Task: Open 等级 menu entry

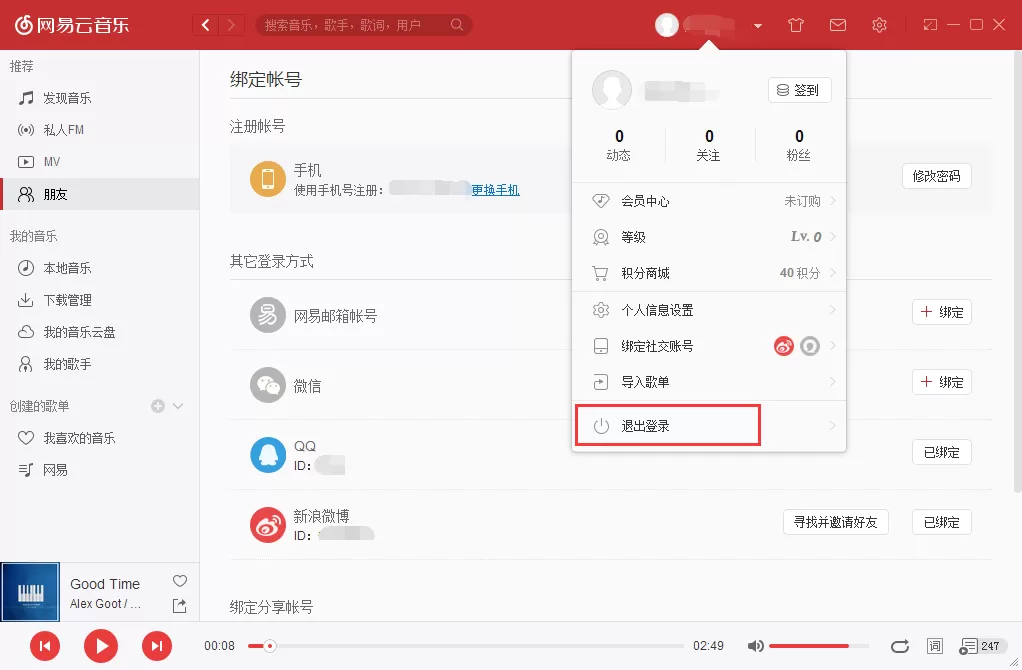Action: 709,237
